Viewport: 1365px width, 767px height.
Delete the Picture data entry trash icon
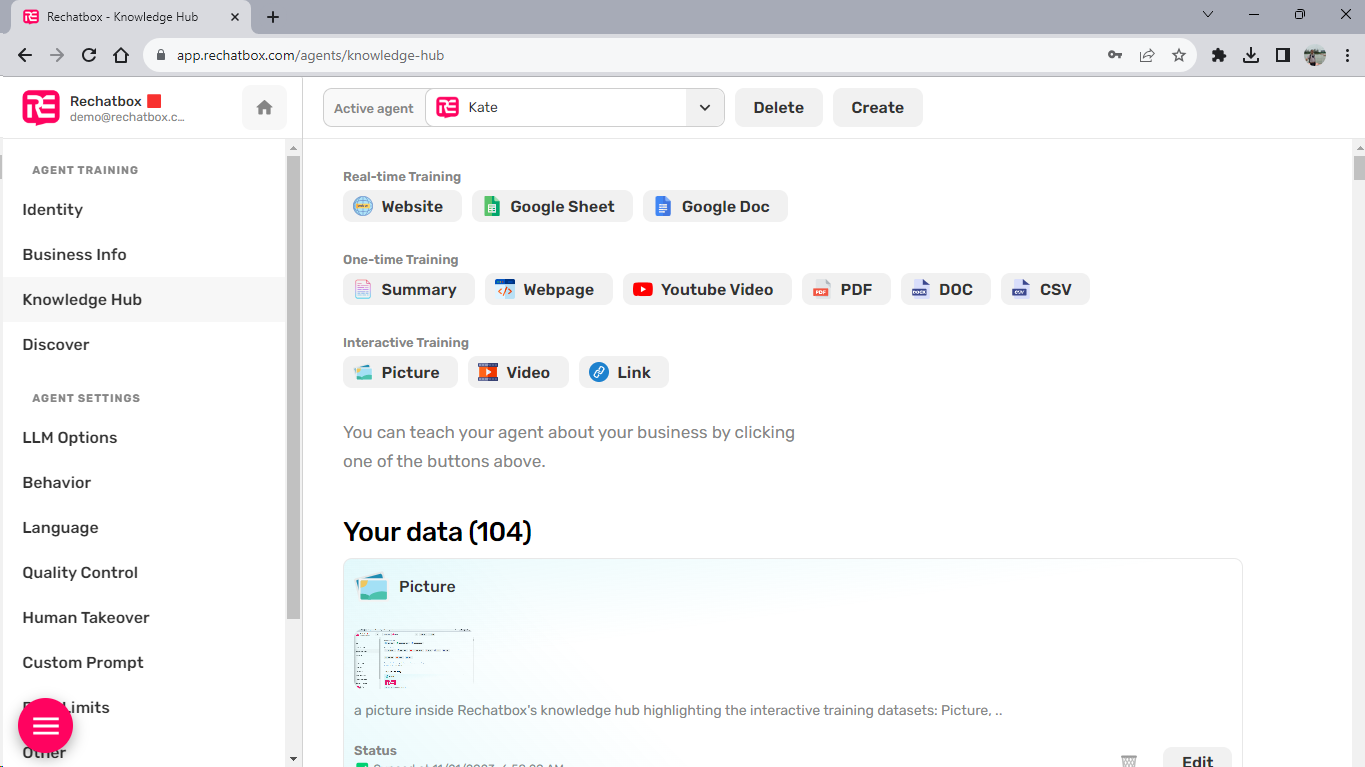(1129, 761)
